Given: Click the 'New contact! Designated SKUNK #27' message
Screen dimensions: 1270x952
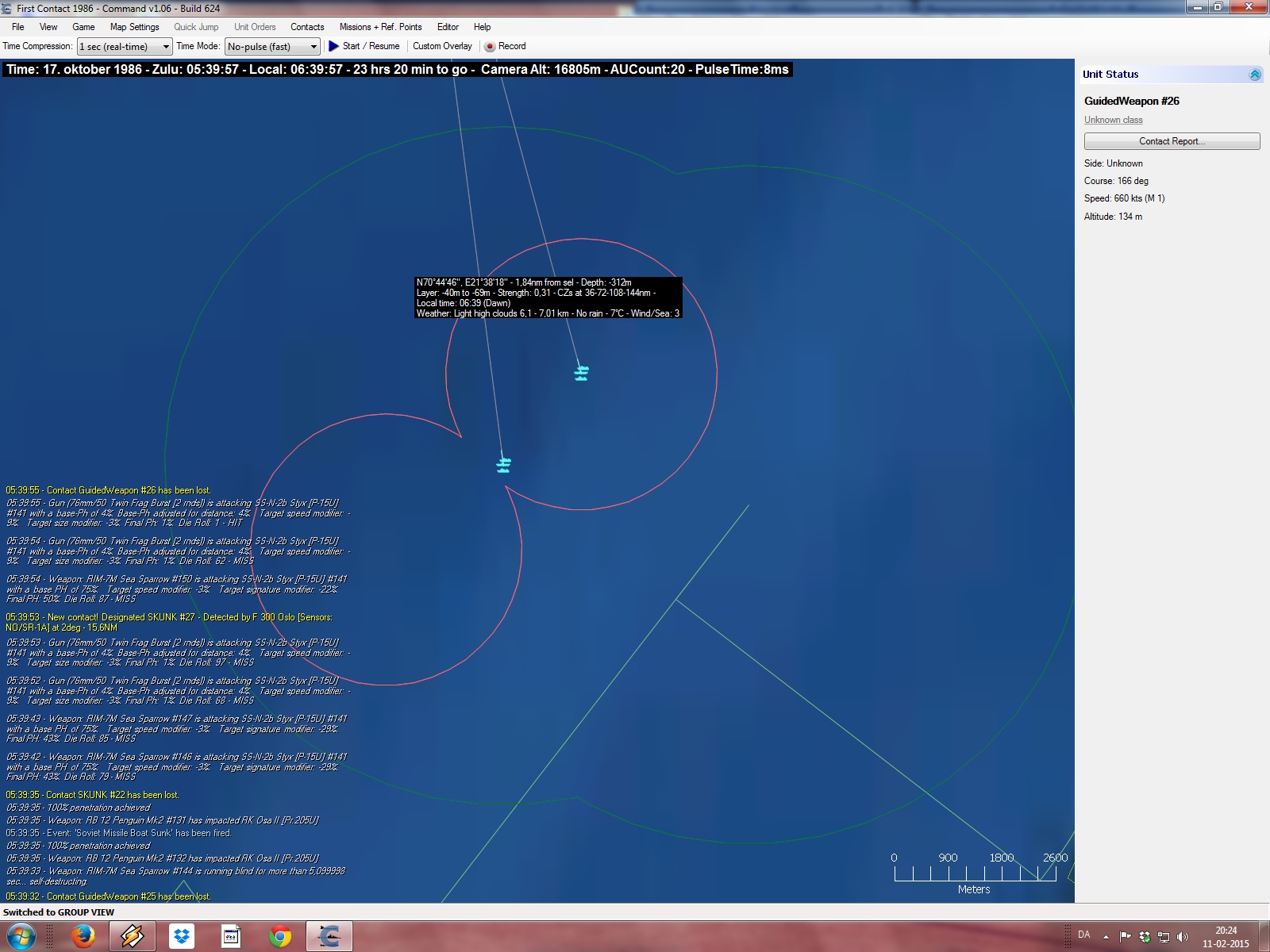Looking at the screenshot, I should point(169,622).
